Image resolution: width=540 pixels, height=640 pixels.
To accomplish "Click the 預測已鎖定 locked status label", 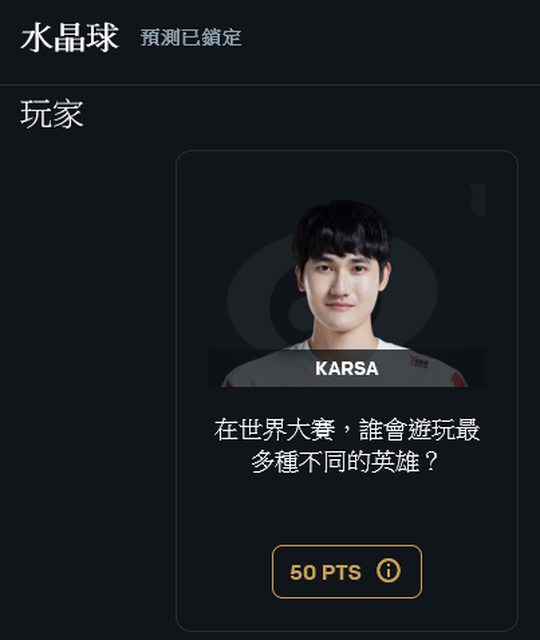I will point(191,38).
